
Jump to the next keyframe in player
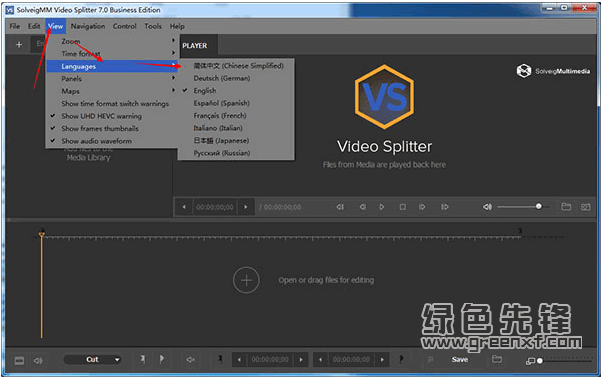(444, 207)
